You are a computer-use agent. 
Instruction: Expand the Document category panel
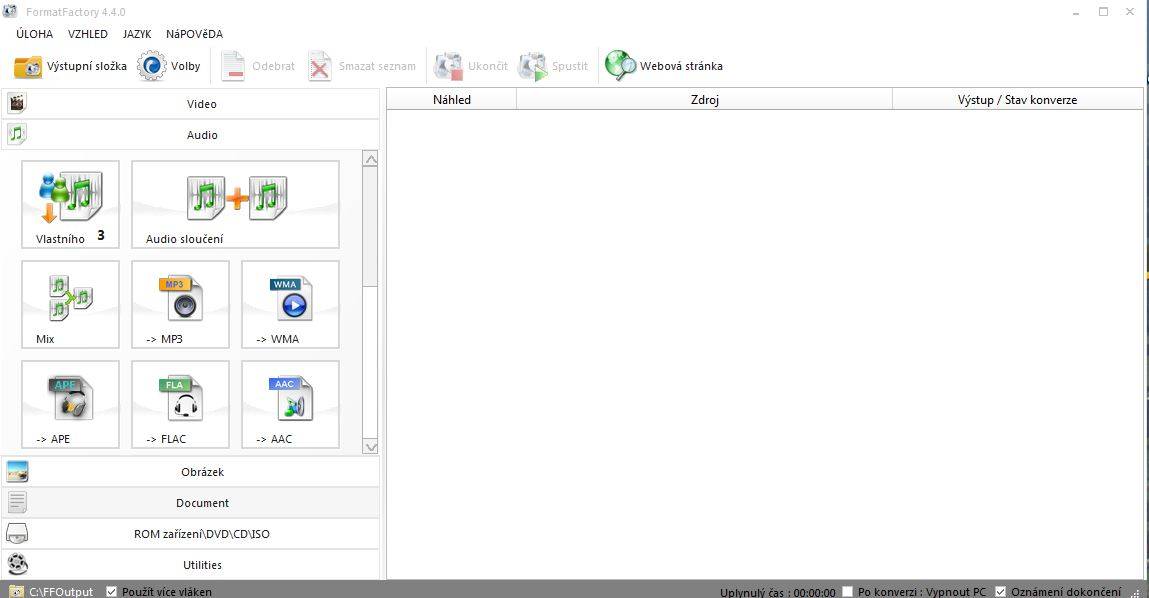tap(191, 503)
